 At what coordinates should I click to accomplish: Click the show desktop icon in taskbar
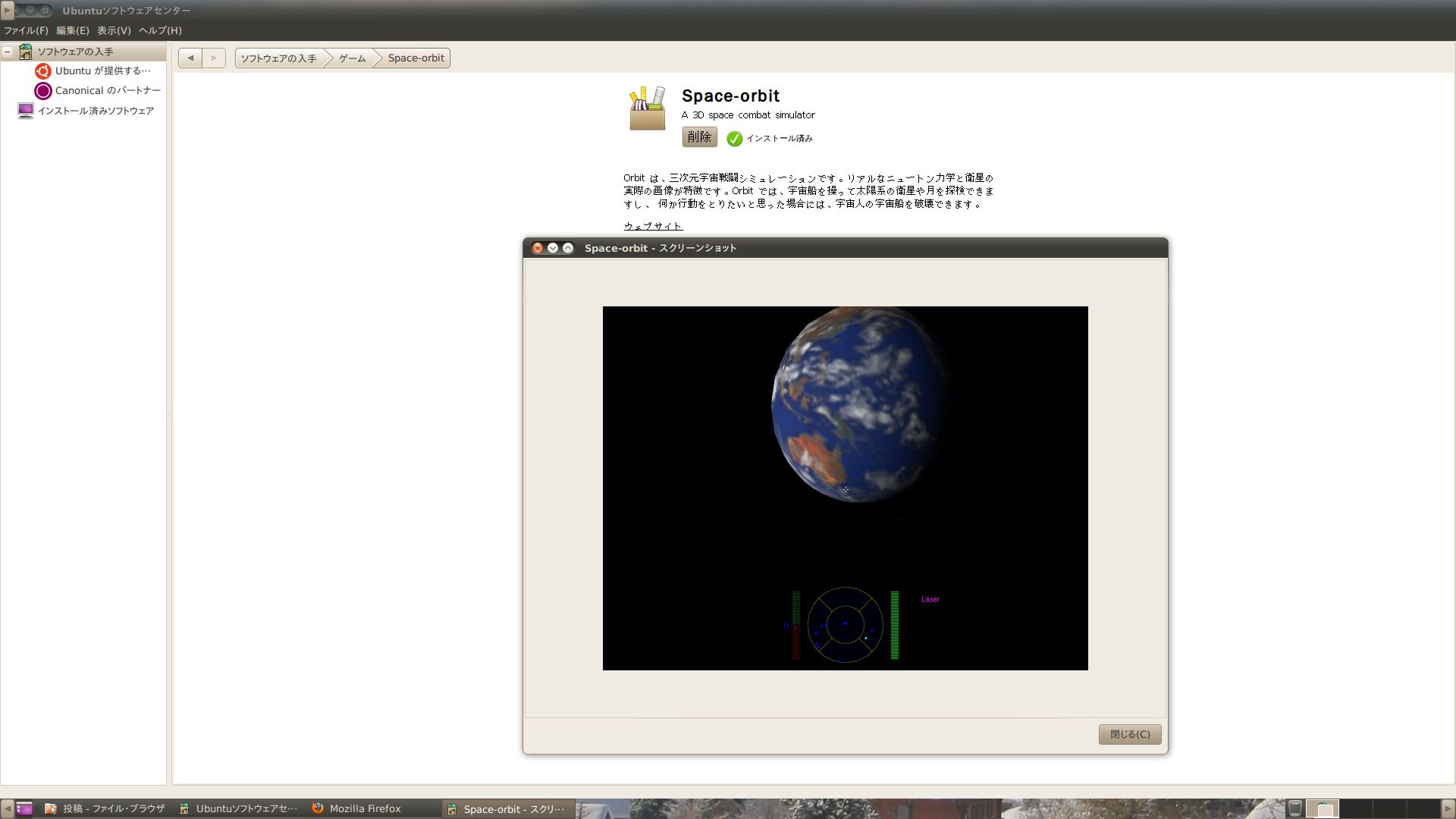pos(24,809)
